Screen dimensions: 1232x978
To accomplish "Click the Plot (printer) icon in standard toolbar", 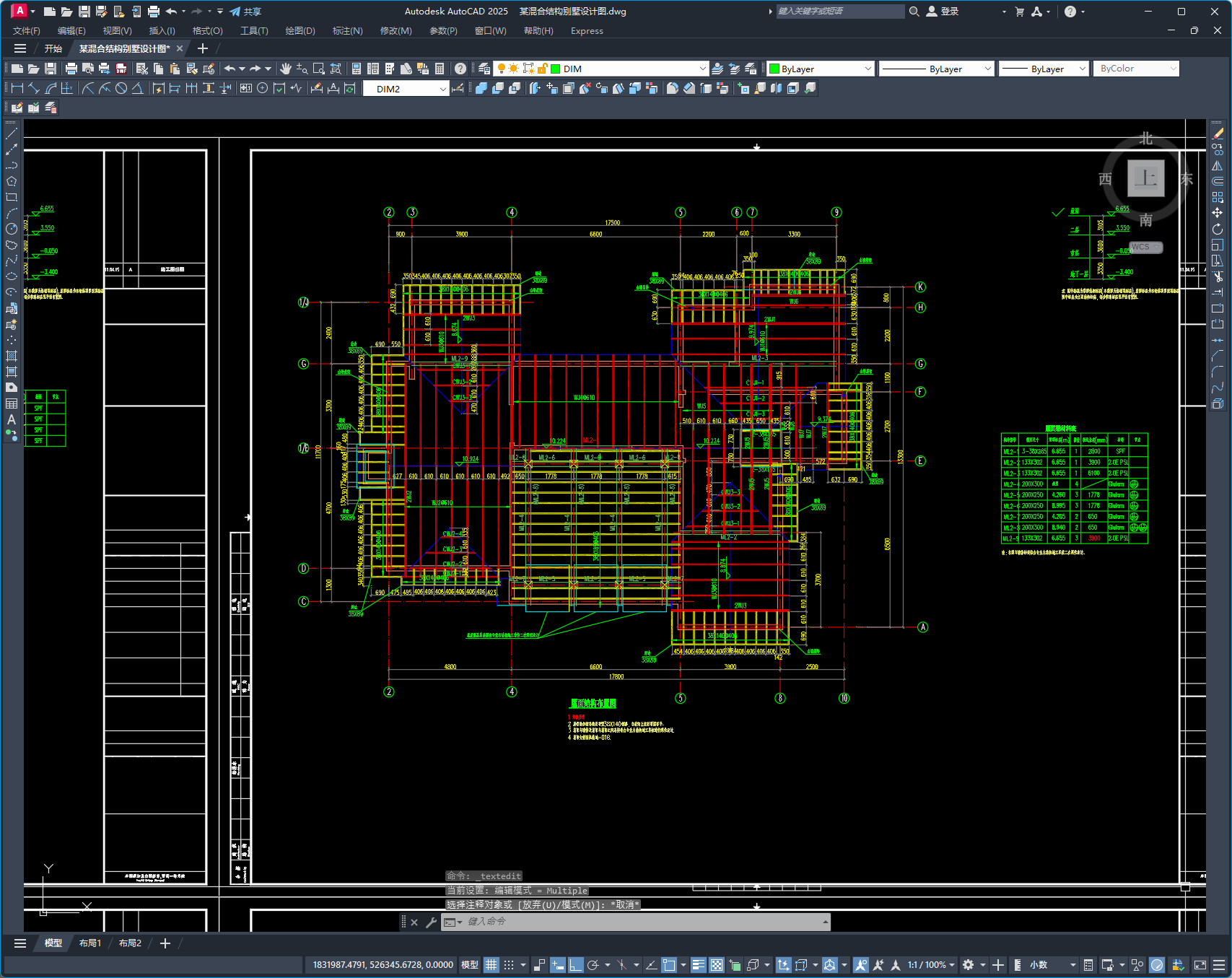I will 71,69.
